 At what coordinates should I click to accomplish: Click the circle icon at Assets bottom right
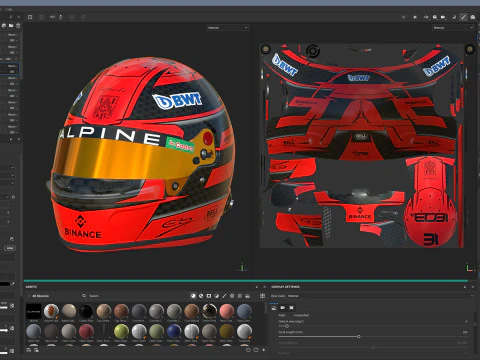coord(248,350)
